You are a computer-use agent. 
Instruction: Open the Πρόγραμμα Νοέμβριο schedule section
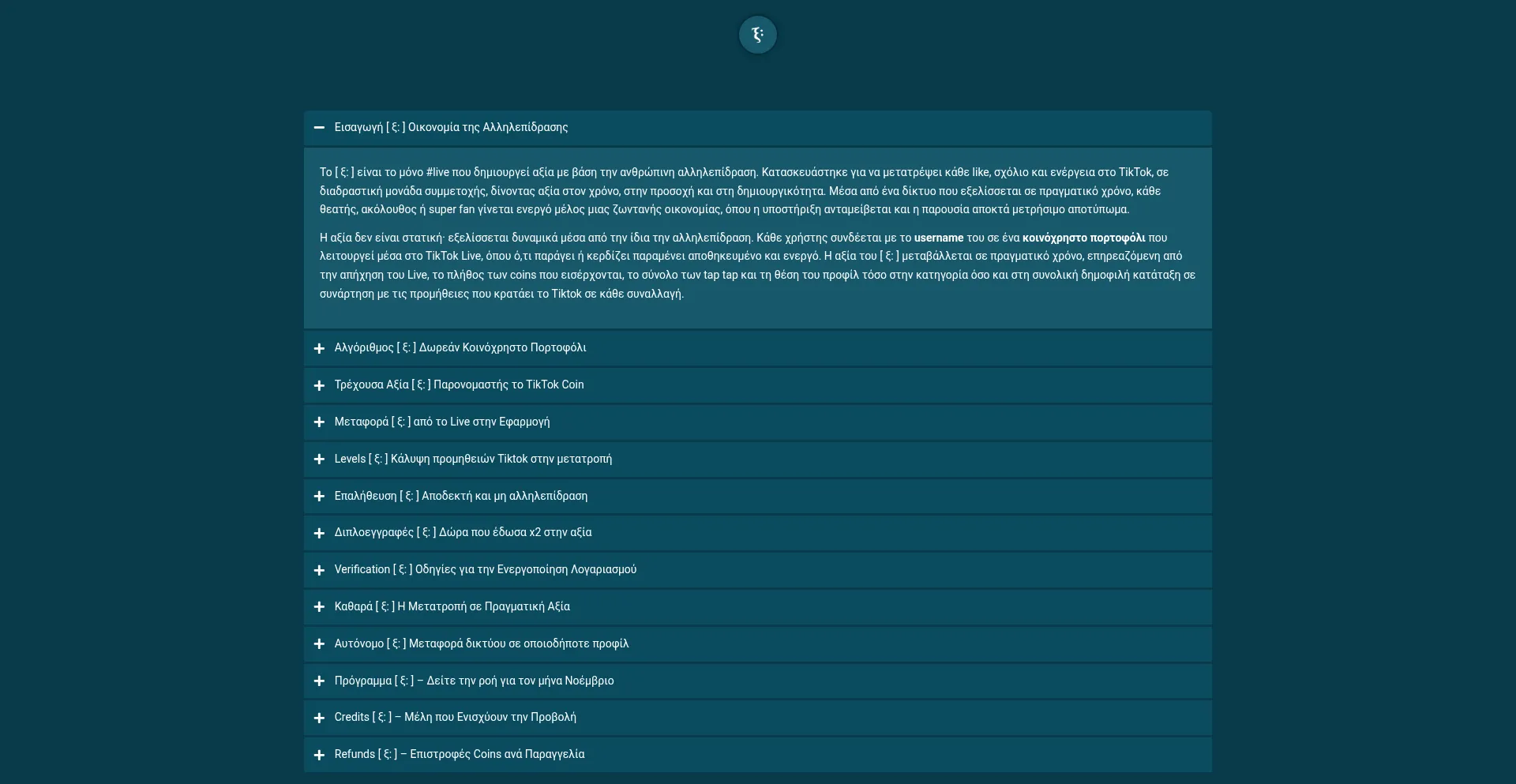click(474, 681)
